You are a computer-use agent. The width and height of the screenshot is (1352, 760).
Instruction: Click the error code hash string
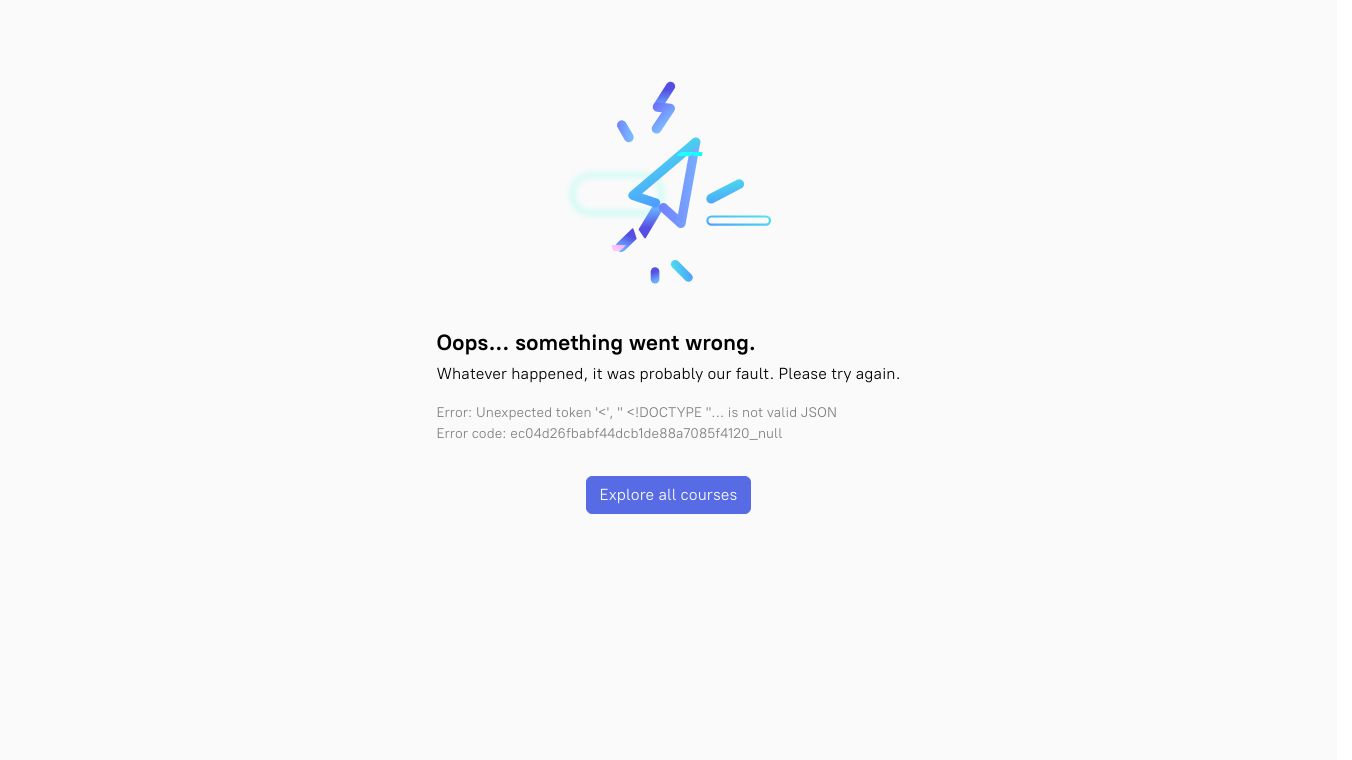tap(646, 433)
